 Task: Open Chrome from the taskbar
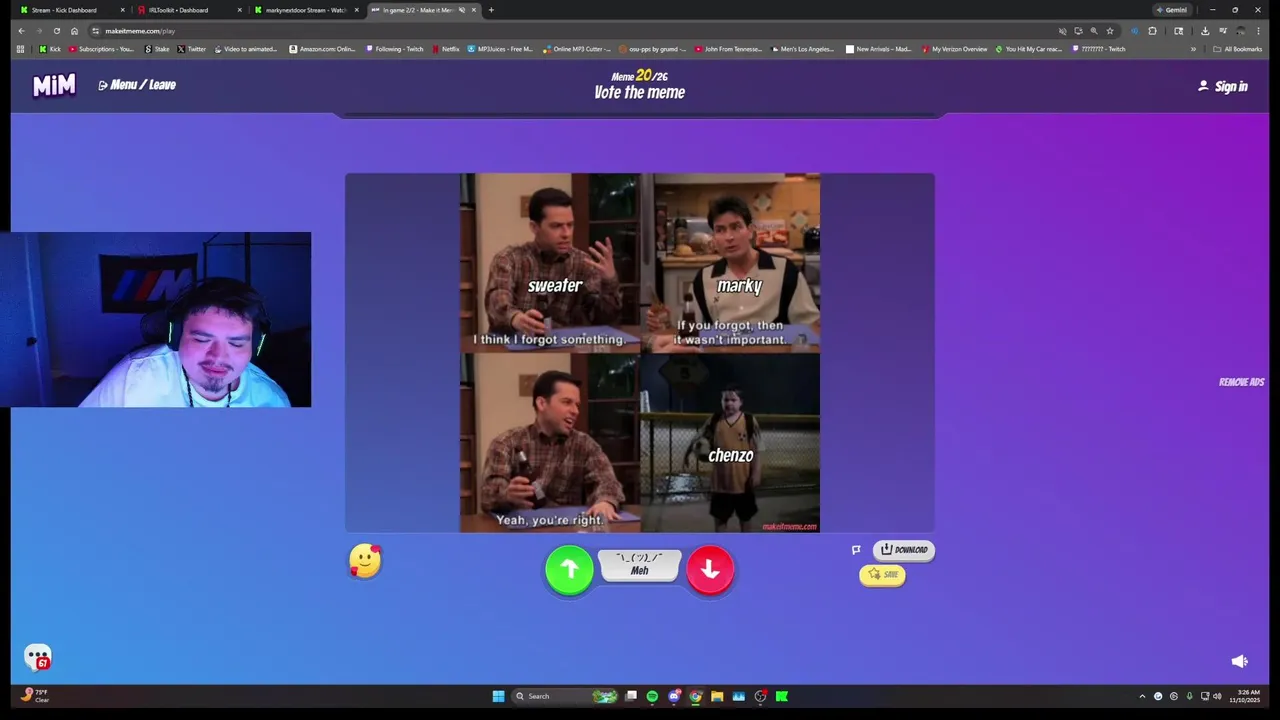tap(695, 696)
